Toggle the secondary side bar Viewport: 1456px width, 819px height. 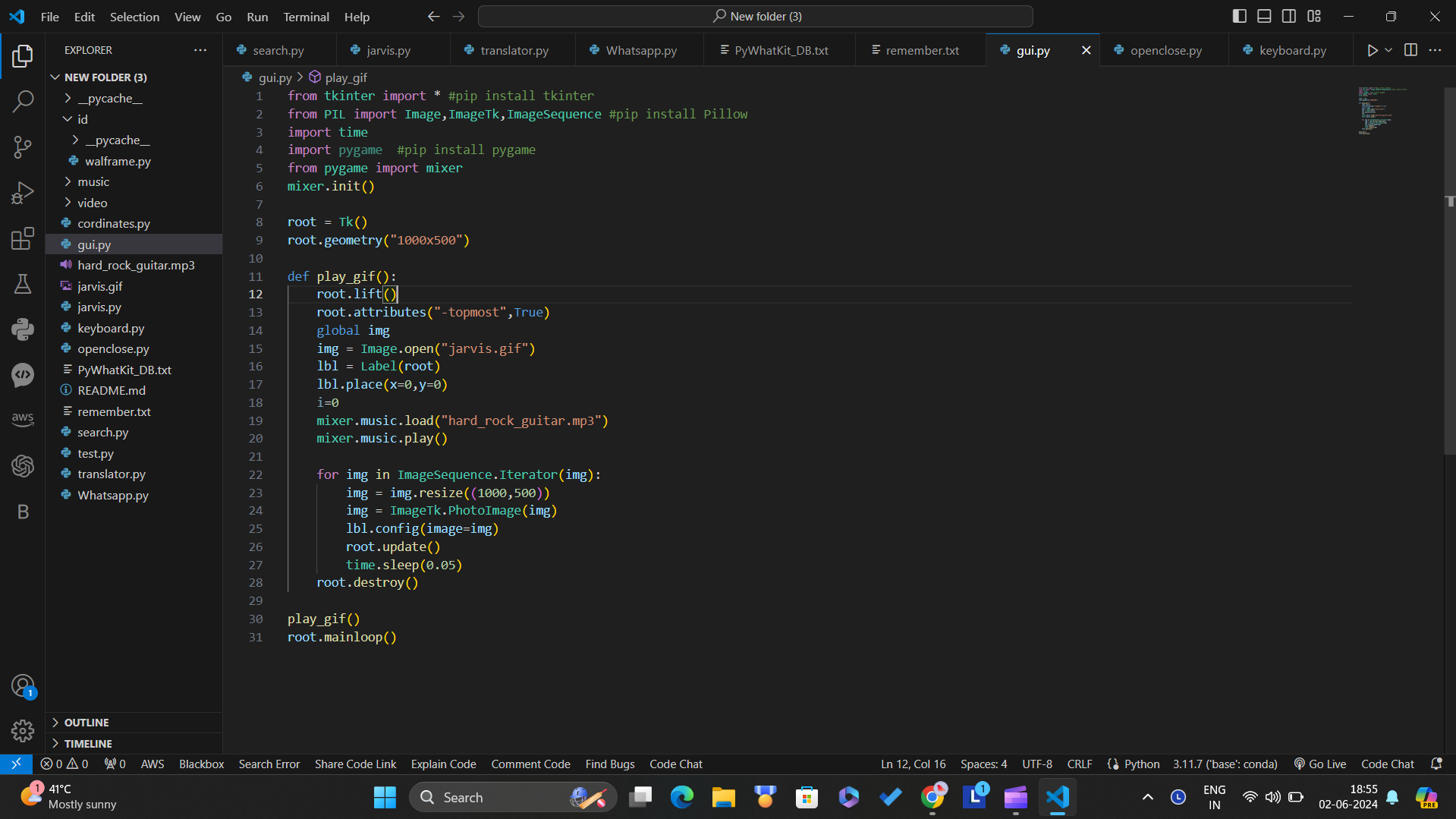(x=1289, y=16)
